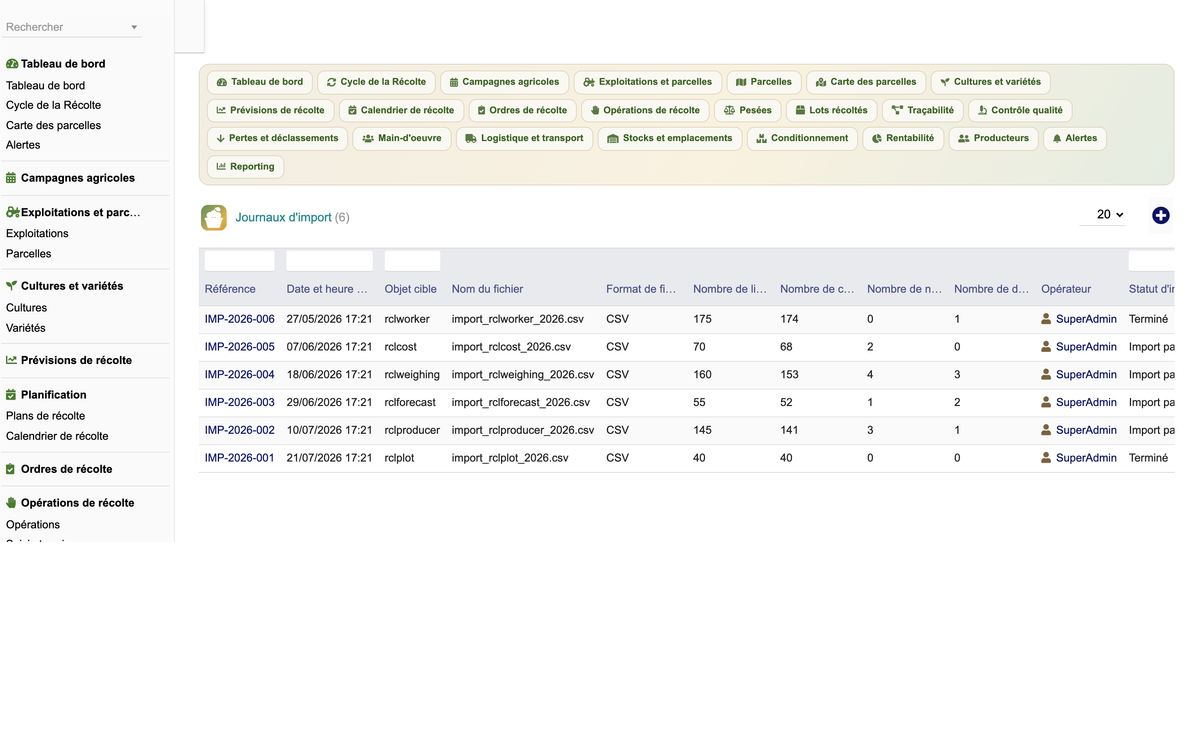
Task: Click the Exploitations et parcelles tractor sidebar icon
Action: pos(13,213)
